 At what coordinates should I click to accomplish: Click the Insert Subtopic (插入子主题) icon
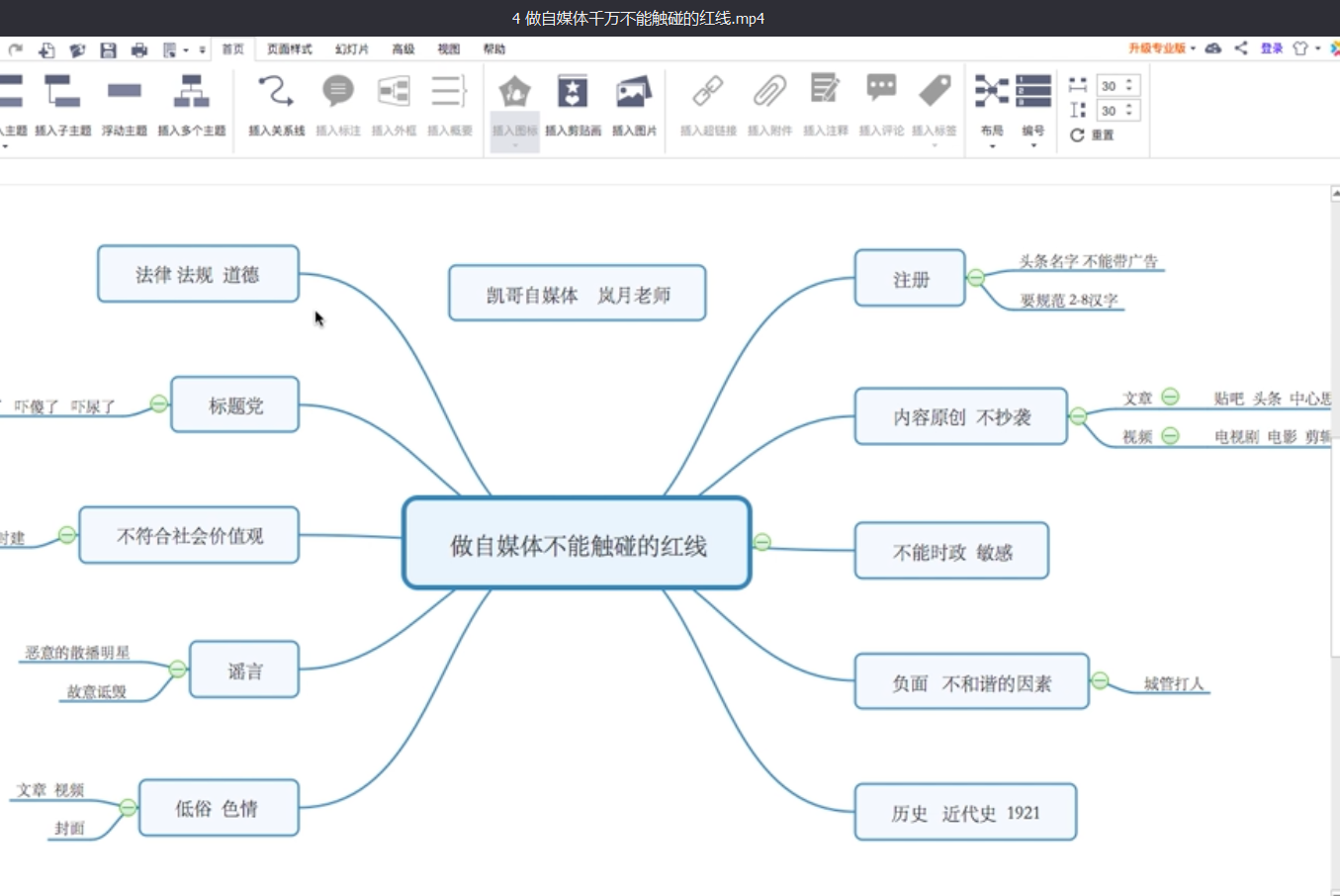[62, 91]
